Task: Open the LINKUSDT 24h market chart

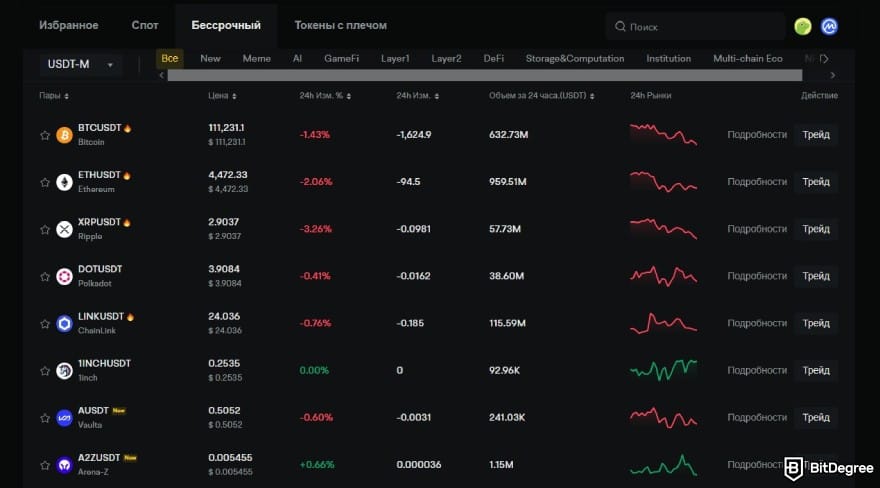Action: click(663, 324)
